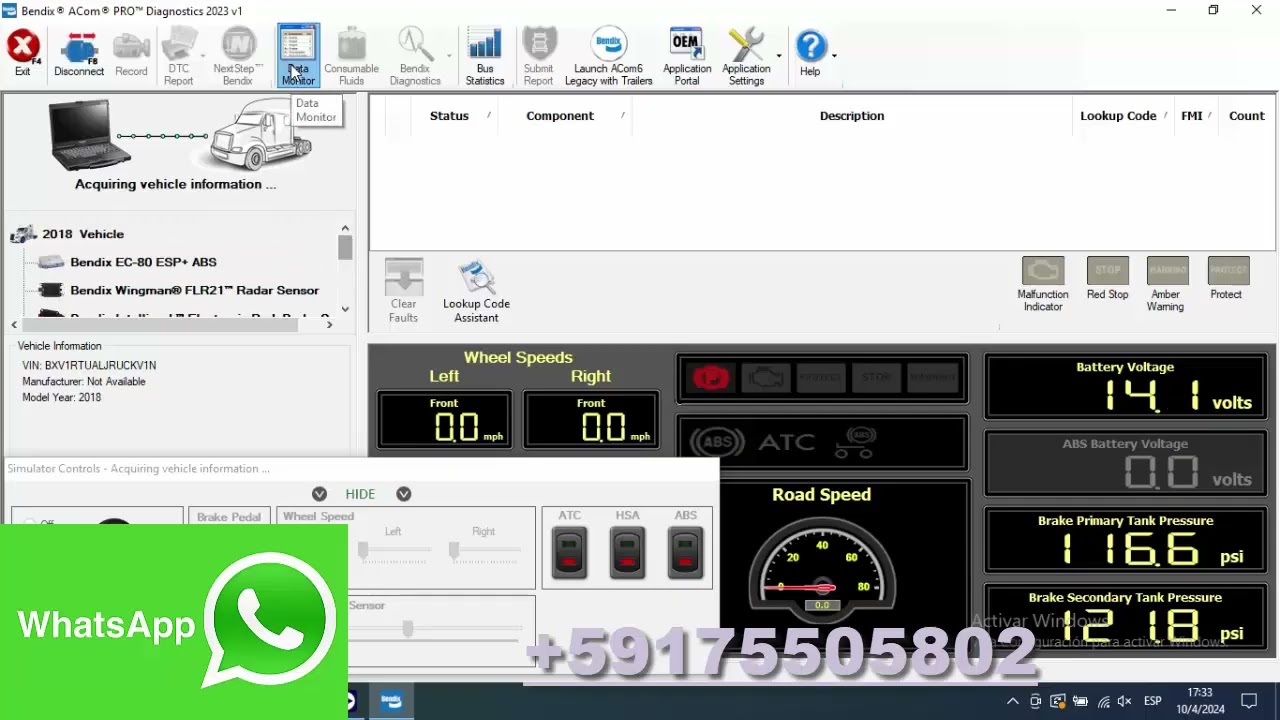Screen dimensions: 1280x720
Task: Click the muted volume tray icon
Action: coord(1125,701)
